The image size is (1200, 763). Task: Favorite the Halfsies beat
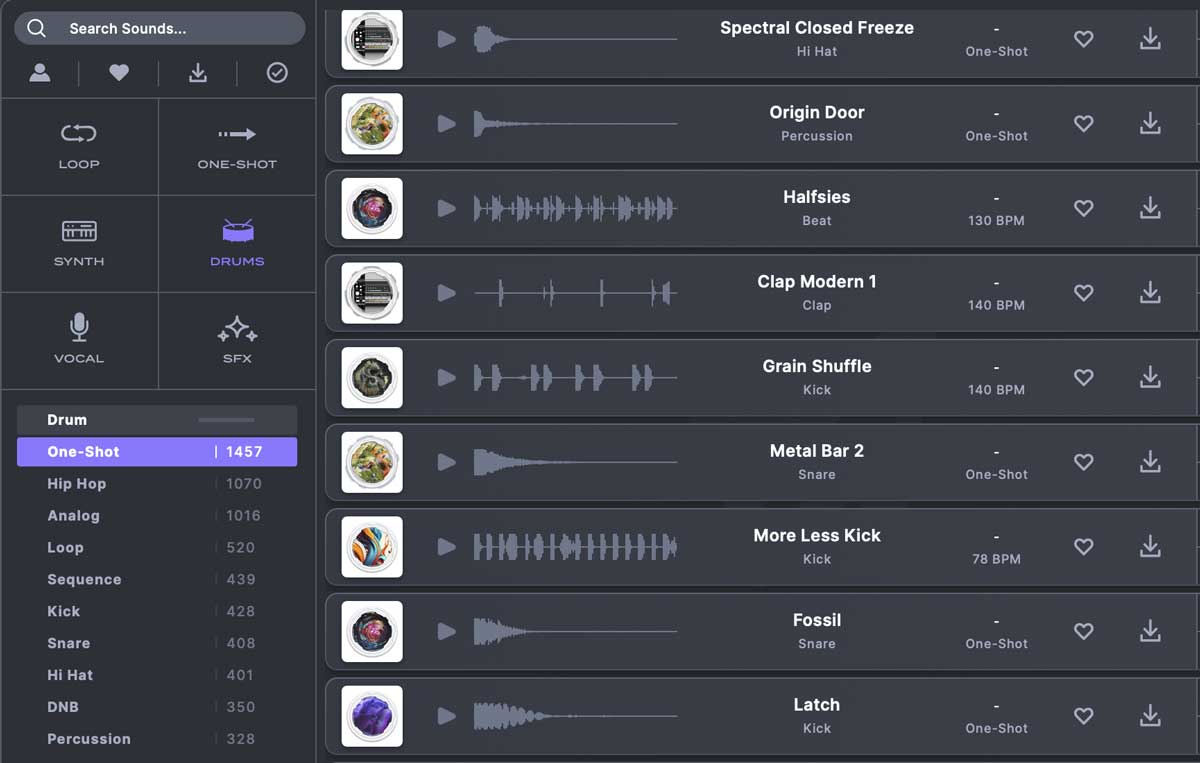[x=1084, y=208]
